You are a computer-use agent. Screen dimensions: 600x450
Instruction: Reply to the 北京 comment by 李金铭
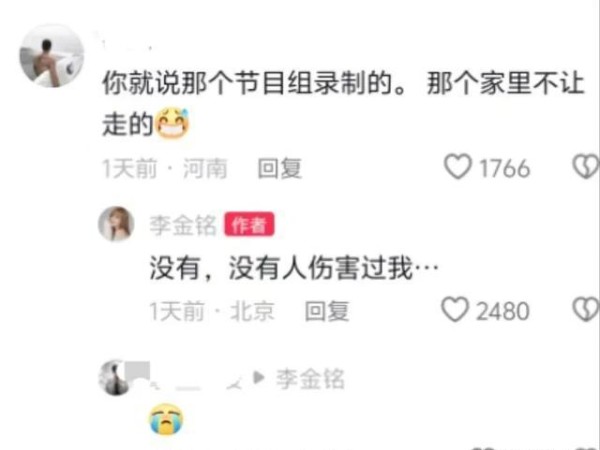pos(327,311)
